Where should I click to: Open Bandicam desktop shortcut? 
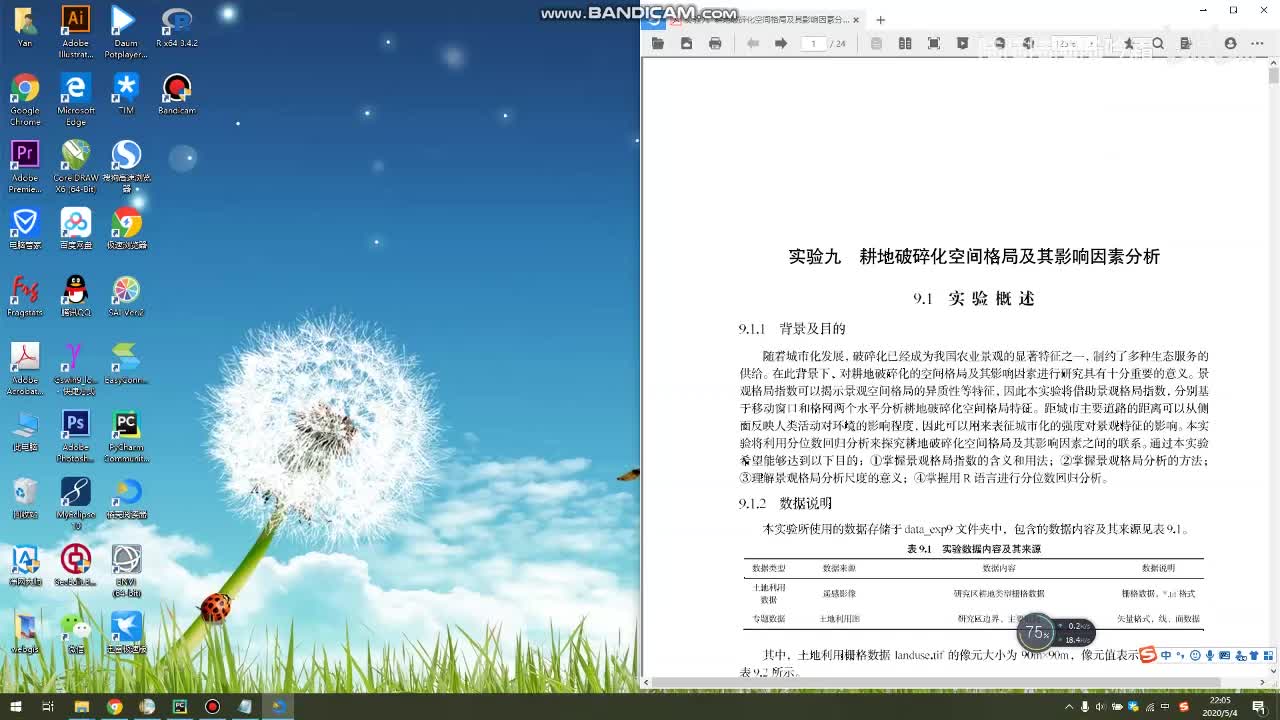click(177, 94)
